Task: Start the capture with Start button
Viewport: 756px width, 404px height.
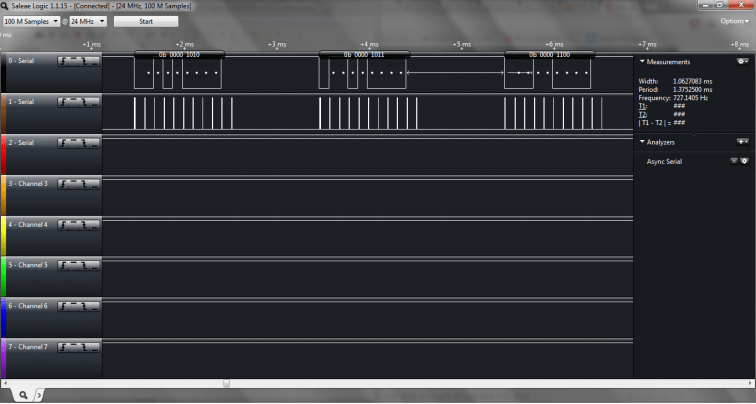Action: [x=146, y=21]
